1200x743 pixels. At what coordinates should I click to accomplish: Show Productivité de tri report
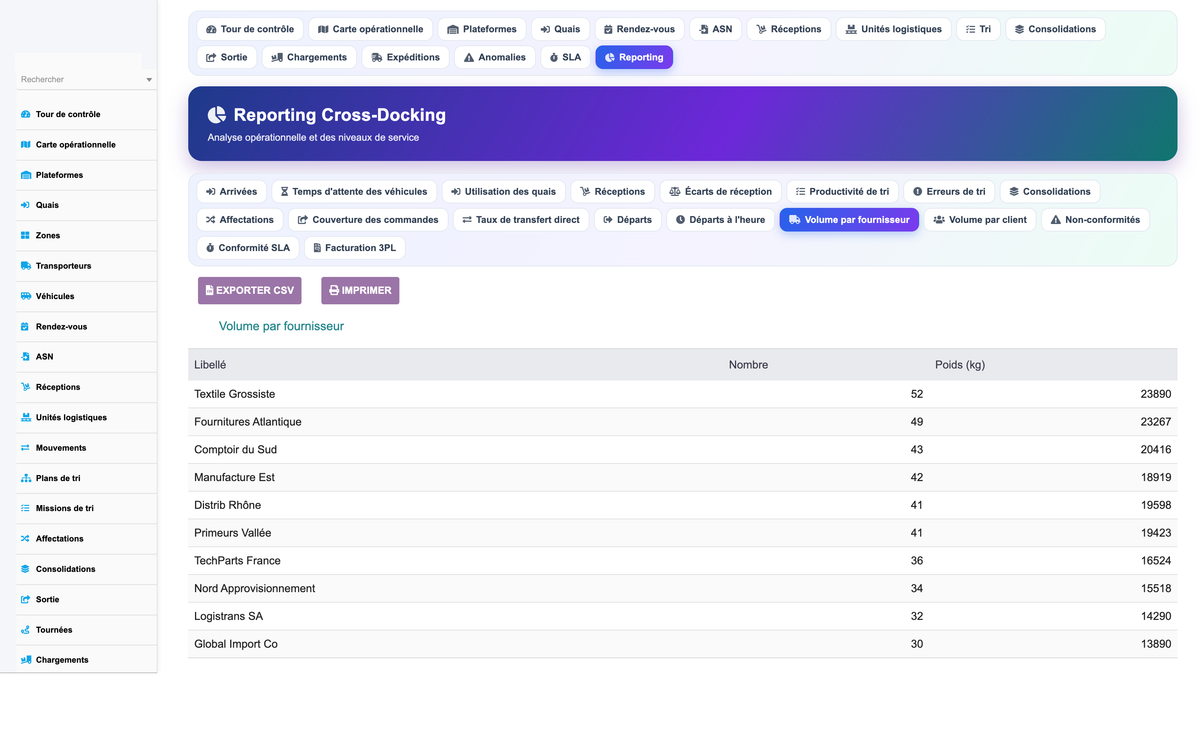click(x=843, y=191)
